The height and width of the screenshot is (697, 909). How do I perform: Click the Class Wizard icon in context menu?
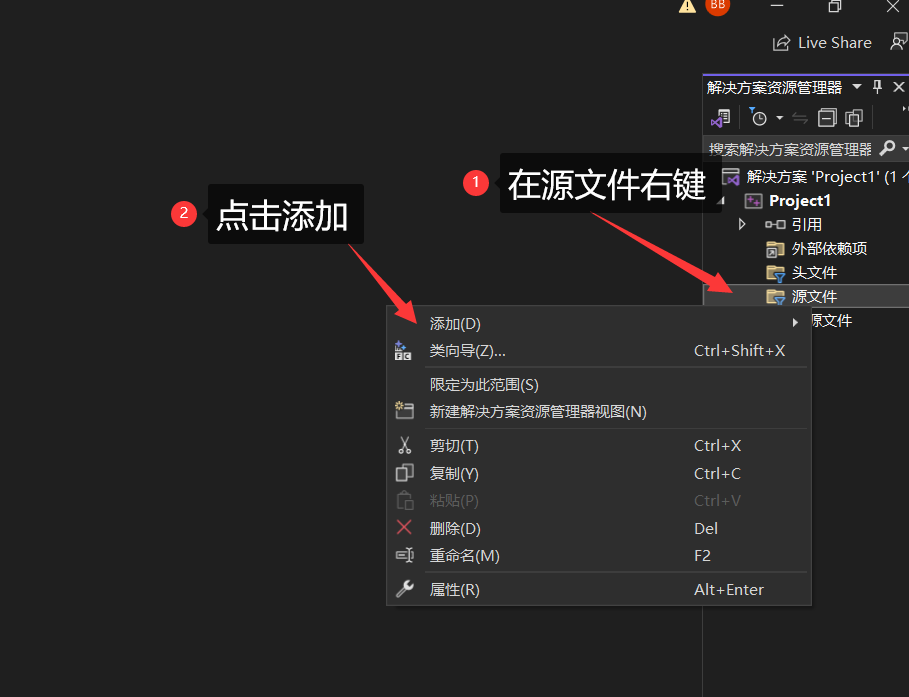click(x=403, y=351)
